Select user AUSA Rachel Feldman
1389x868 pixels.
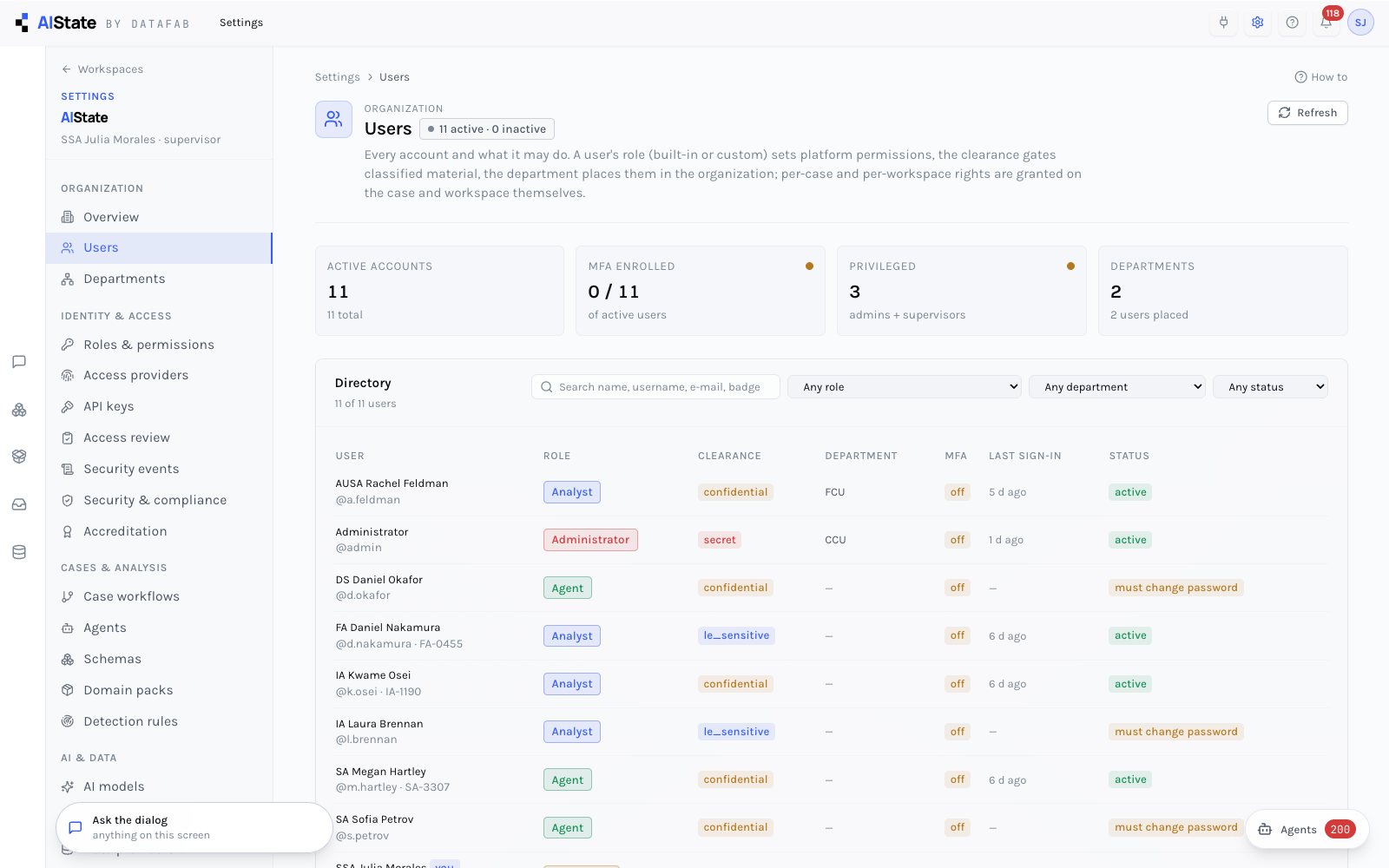(x=392, y=483)
